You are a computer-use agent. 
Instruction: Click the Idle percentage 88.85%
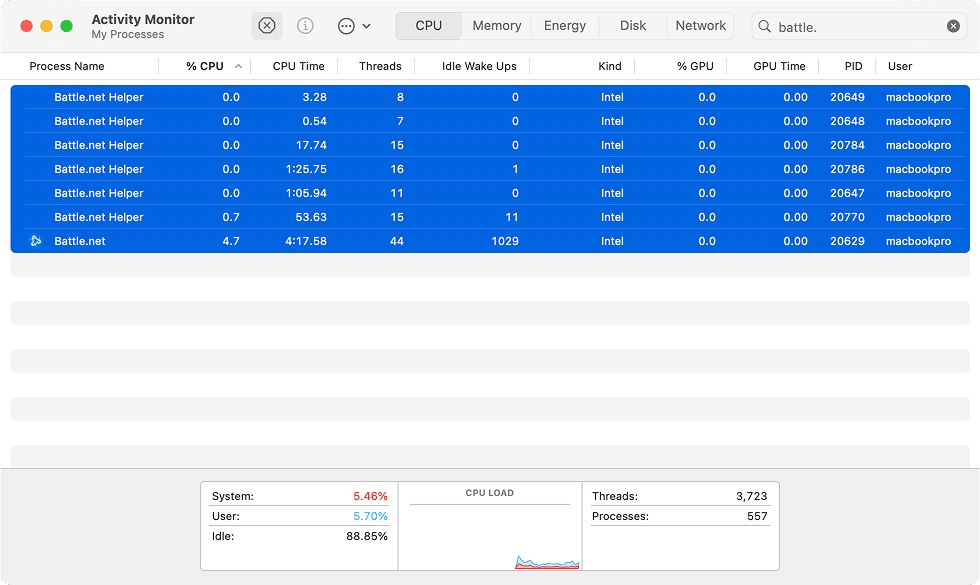pyautogui.click(x=367, y=536)
